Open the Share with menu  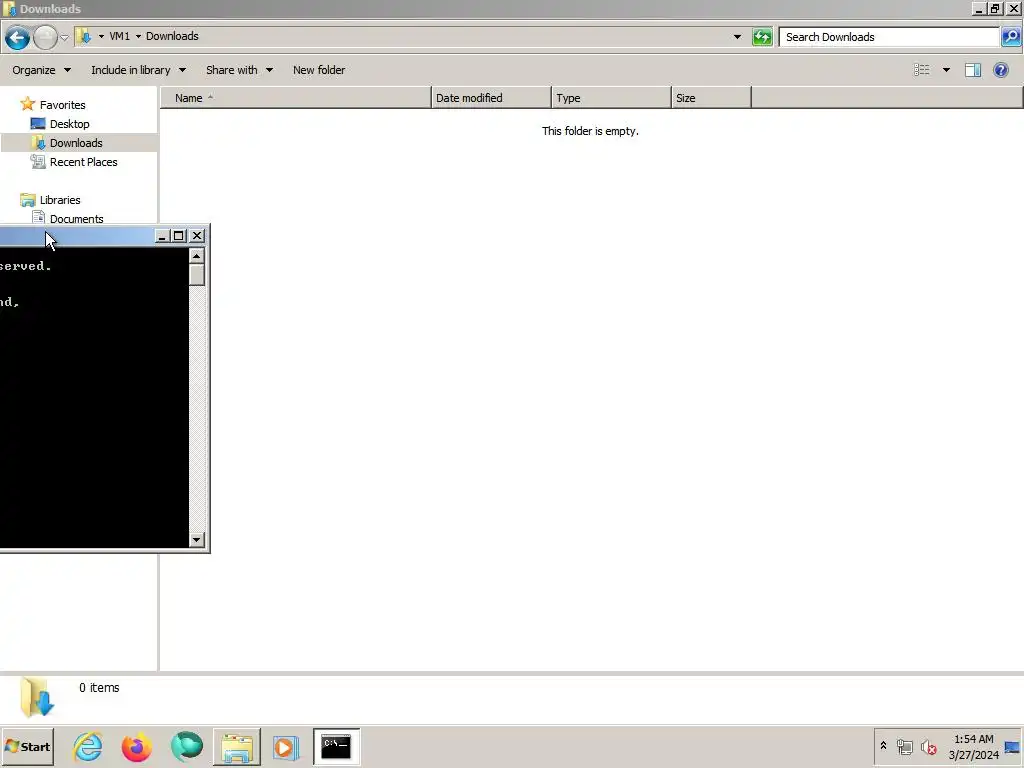239,70
